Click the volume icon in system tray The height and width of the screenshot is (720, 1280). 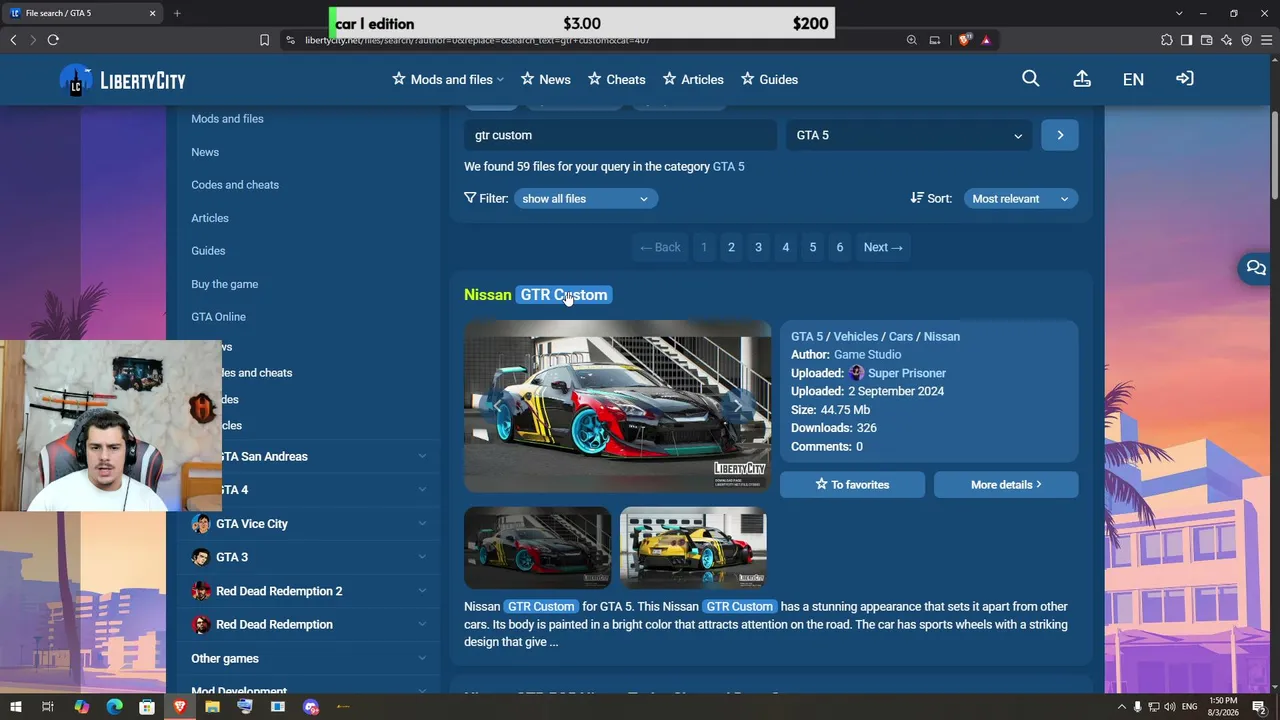click(x=1169, y=707)
